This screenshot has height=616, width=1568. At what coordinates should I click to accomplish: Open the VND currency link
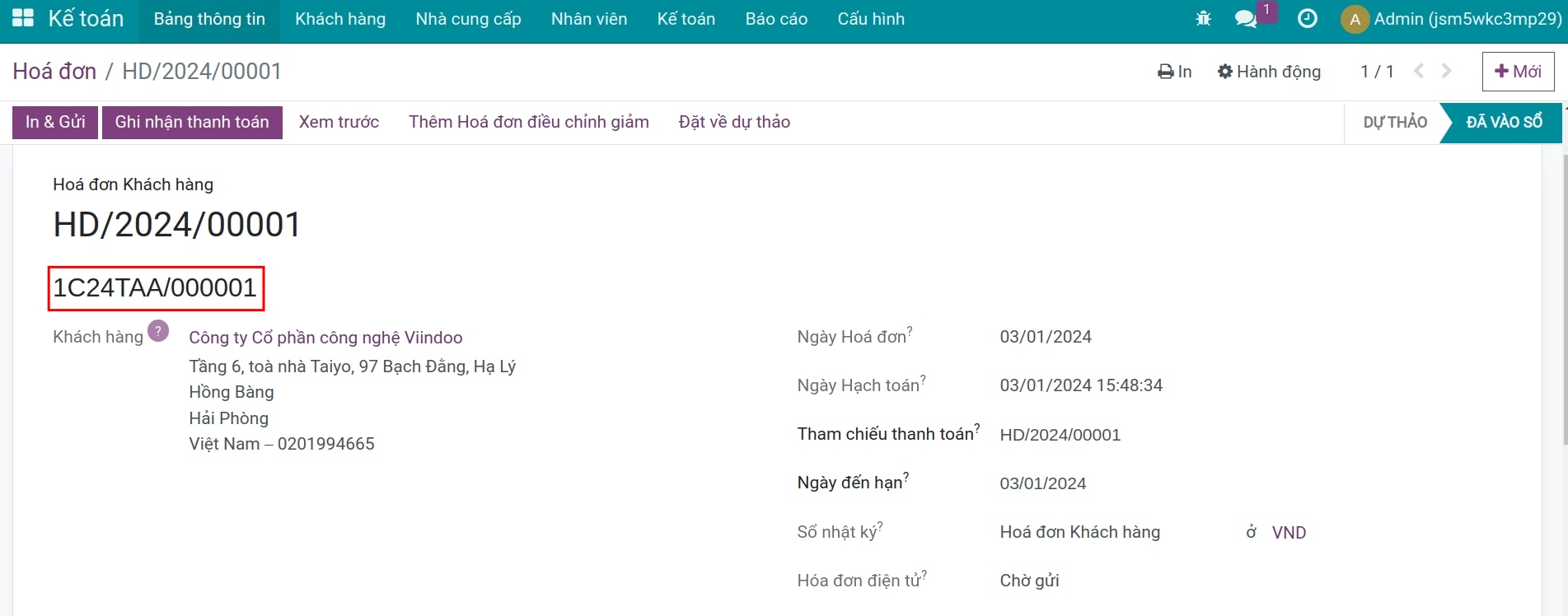[x=1289, y=533]
